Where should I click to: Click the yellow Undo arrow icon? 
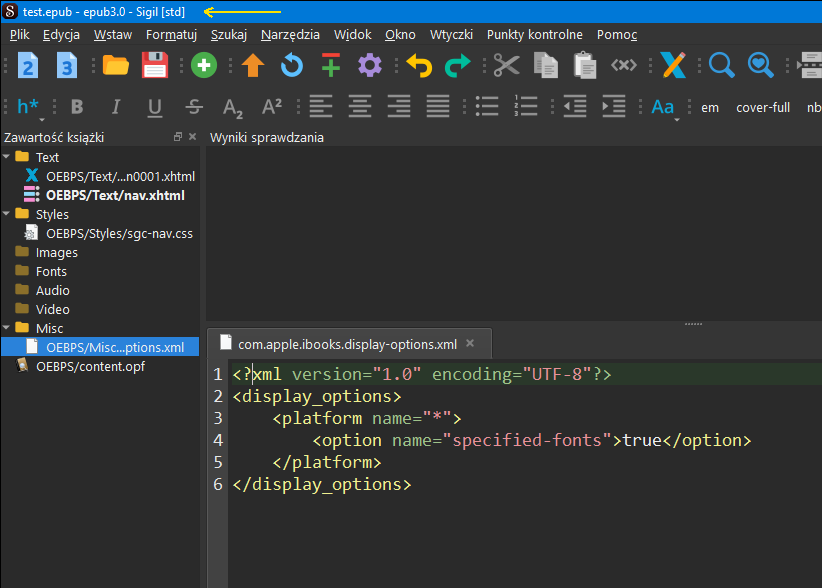[419, 66]
